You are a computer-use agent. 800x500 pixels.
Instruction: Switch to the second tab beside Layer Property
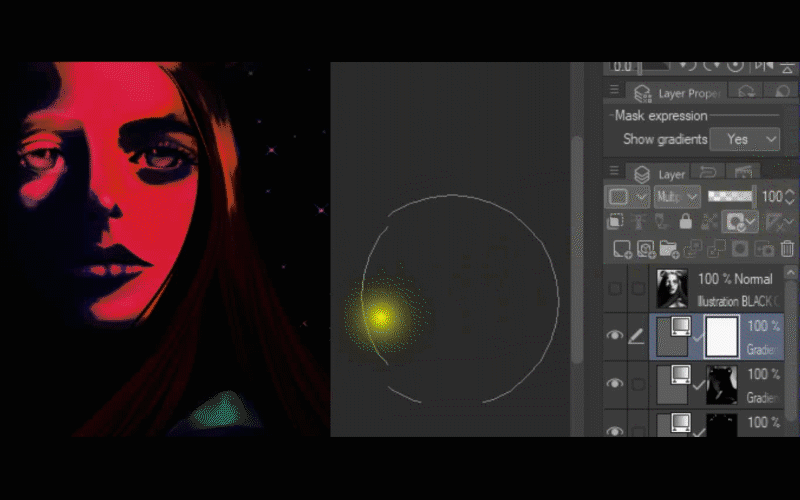746,91
